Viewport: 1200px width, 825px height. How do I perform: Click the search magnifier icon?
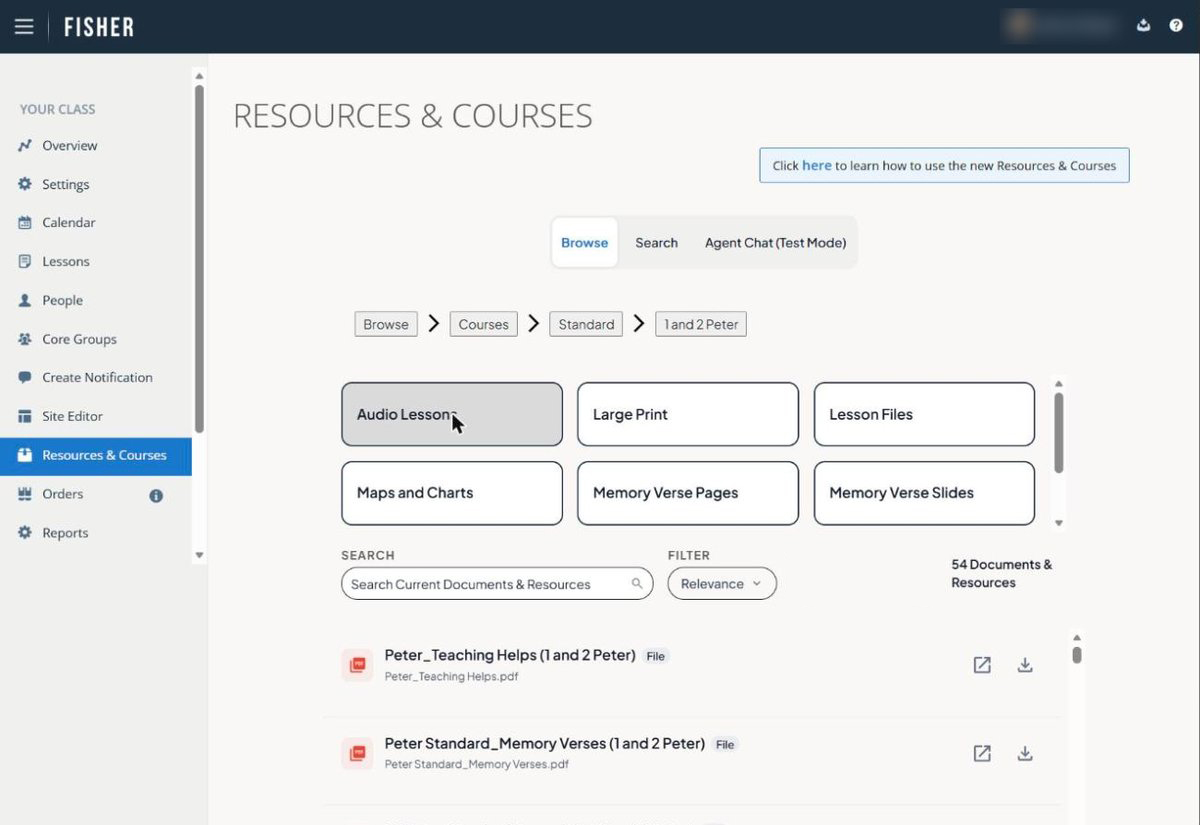pyautogui.click(x=637, y=584)
